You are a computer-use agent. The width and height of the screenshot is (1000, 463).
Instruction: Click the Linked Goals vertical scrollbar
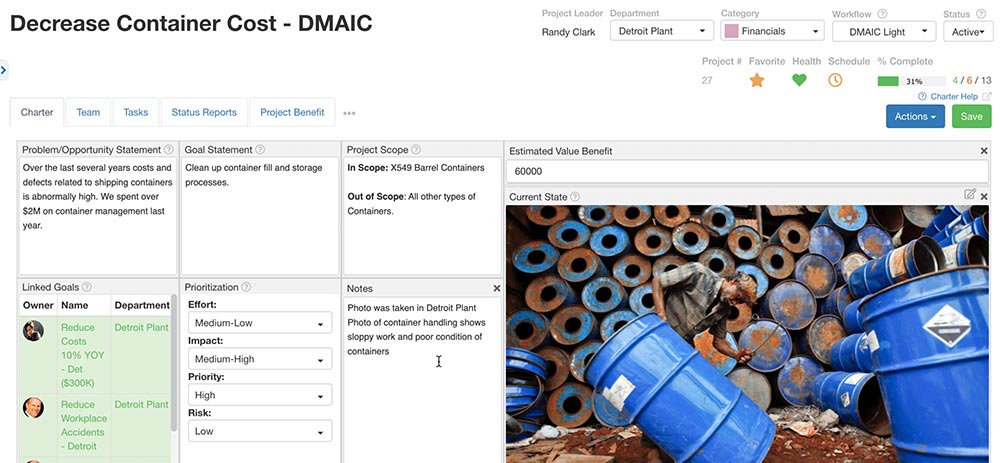tap(173, 364)
